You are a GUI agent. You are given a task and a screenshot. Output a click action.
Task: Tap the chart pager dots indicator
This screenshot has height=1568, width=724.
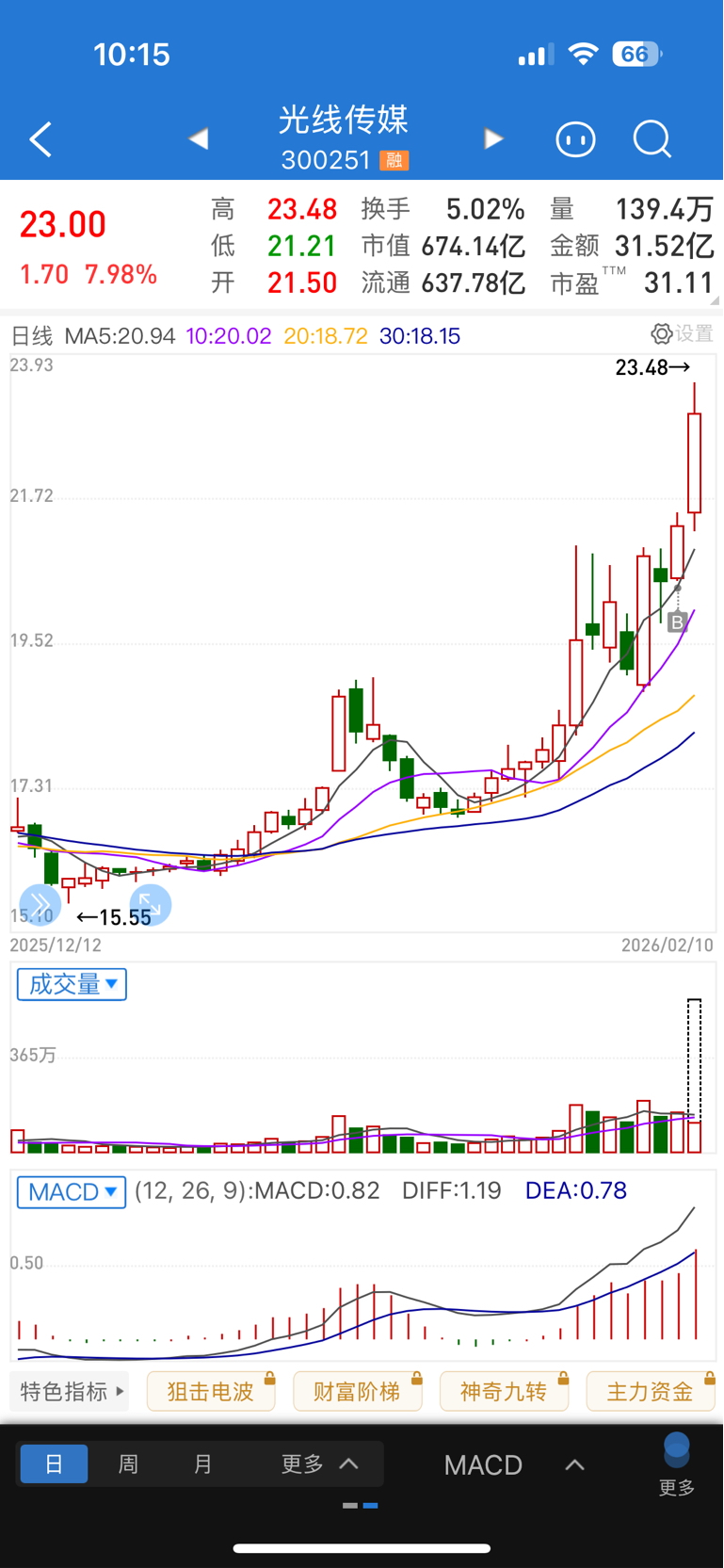pos(361,1506)
